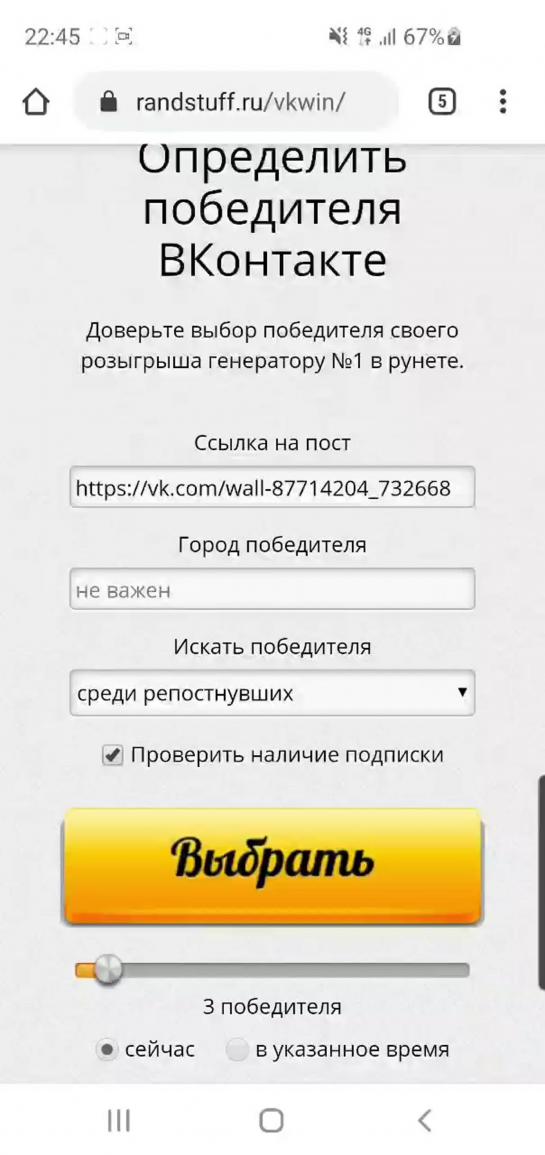Click the Ссылка на пост URL field
The width and height of the screenshot is (545, 1155).
coord(272,487)
